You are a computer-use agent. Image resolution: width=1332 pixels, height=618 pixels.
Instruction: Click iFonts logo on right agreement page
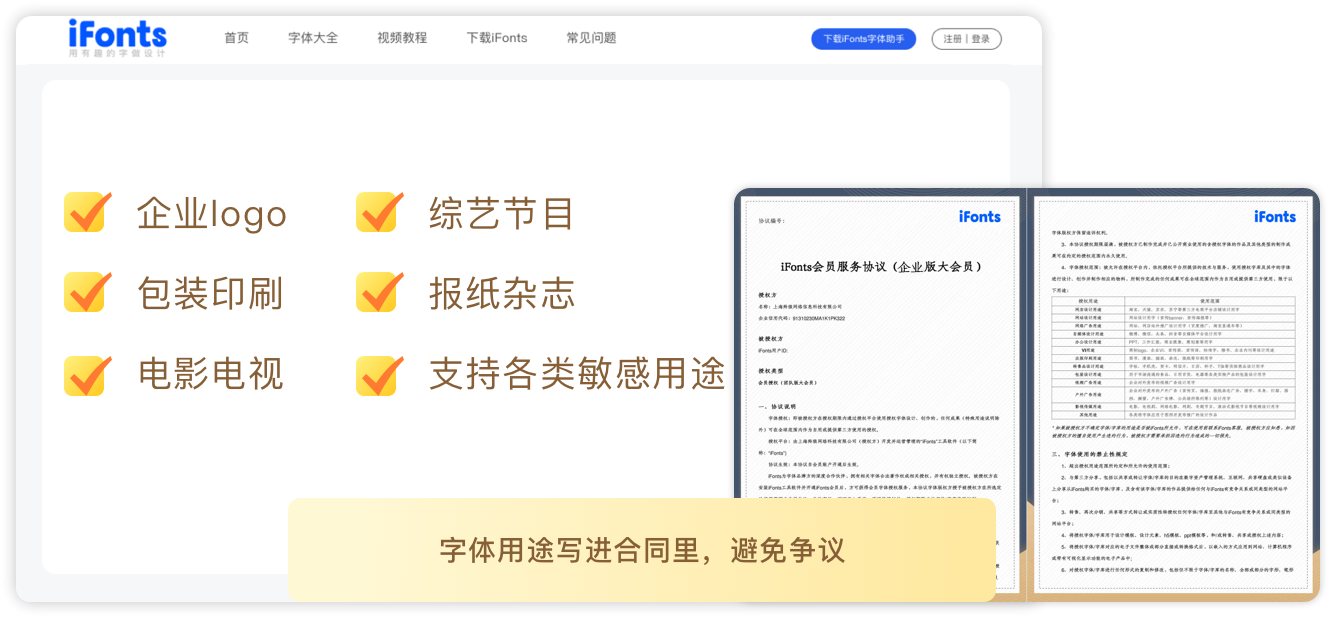coord(1274,217)
